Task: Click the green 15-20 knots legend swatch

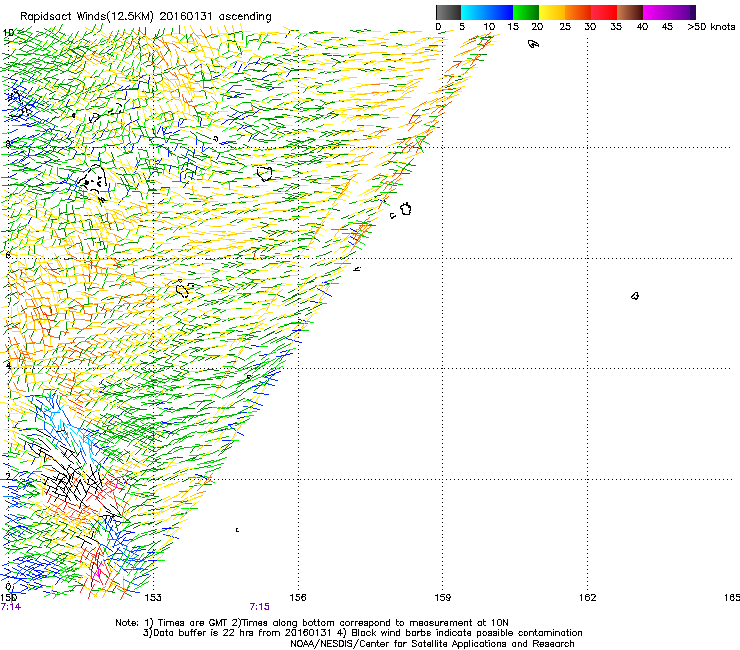Action: pyautogui.click(x=526, y=12)
